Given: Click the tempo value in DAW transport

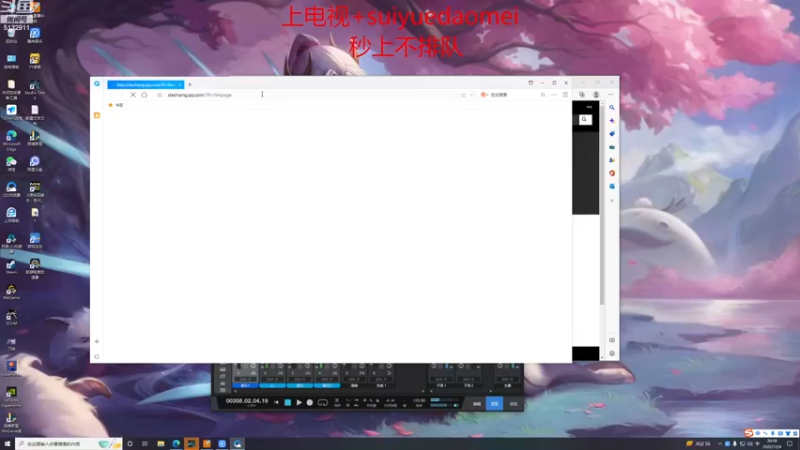Looking at the screenshot, I should pos(419,401).
